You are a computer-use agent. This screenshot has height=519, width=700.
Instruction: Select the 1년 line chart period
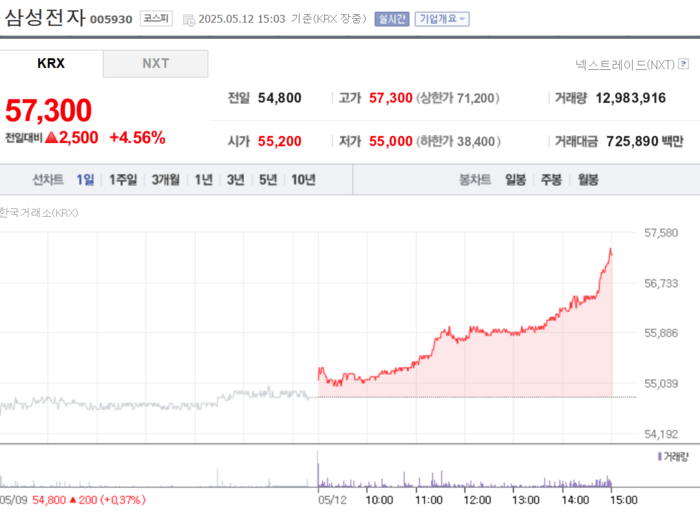pos(203,180)
